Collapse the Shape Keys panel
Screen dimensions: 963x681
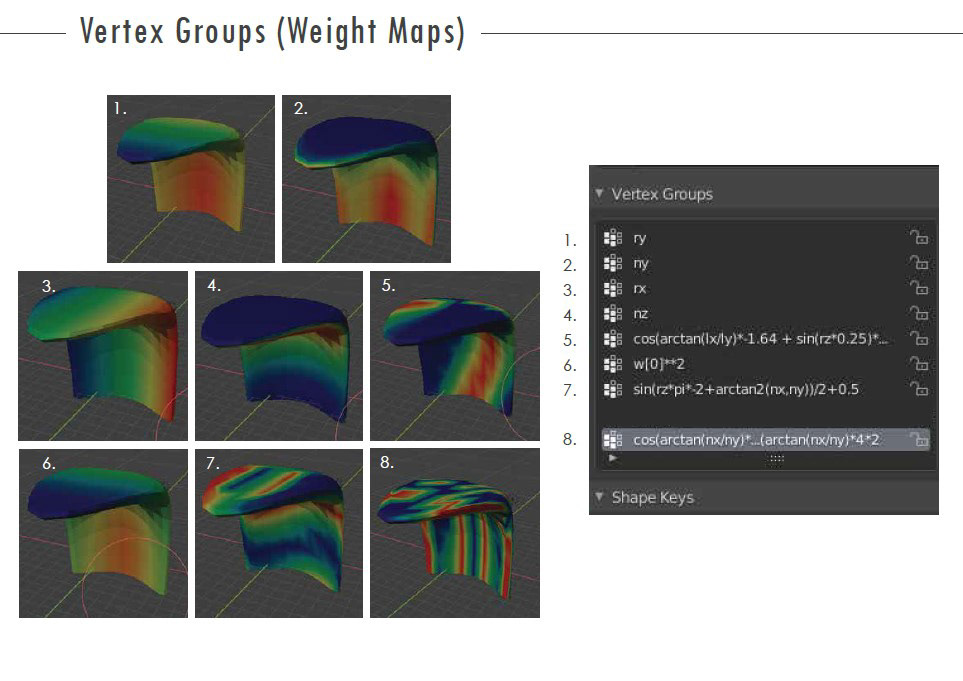(x=599, y=496)
